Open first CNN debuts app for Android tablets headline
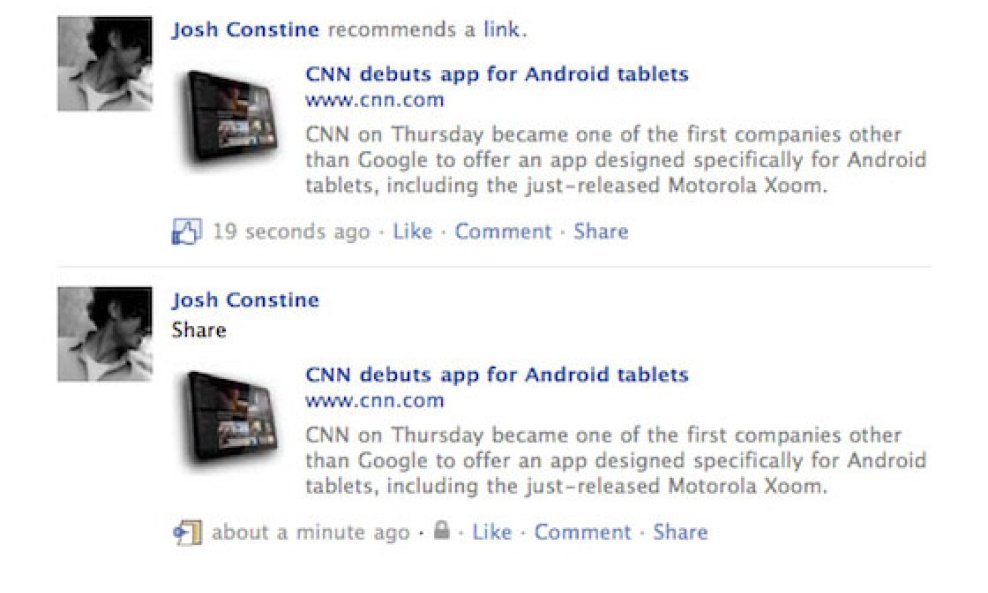 point(497,74)
